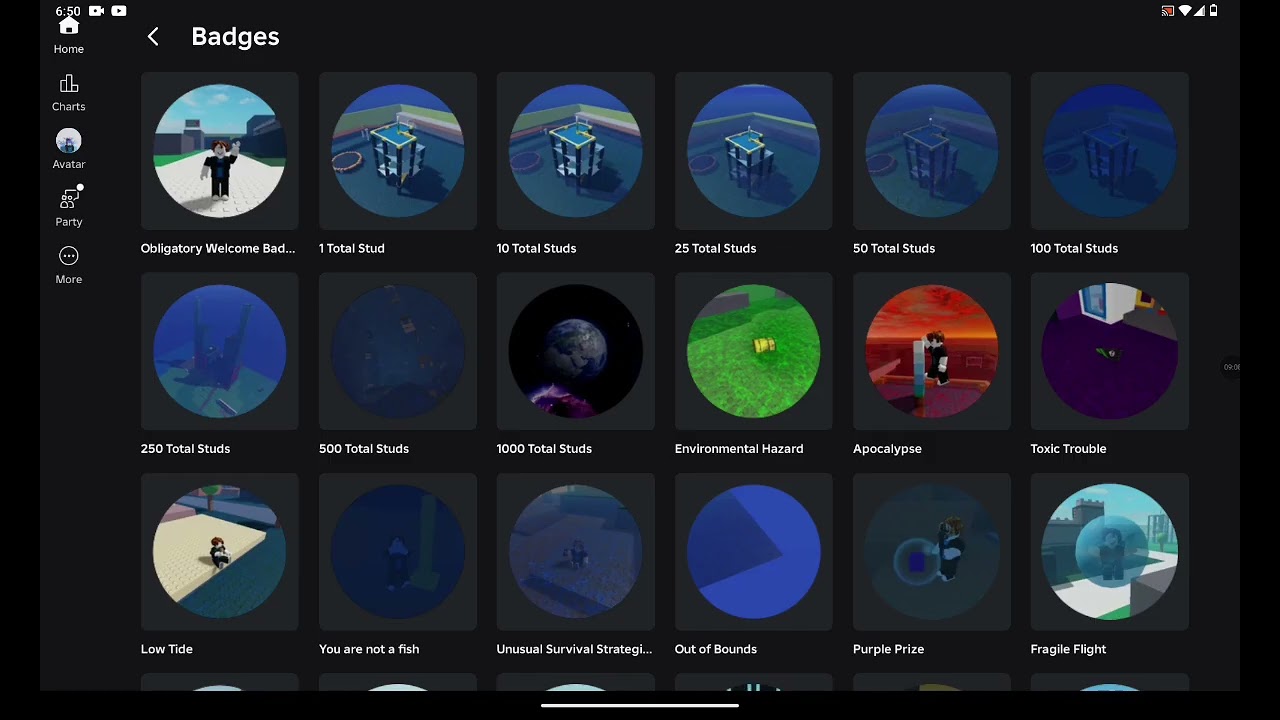1280x720 pixels.
Task: Click the "Out of Bounds" label text
Action: (x=716, y=649)
